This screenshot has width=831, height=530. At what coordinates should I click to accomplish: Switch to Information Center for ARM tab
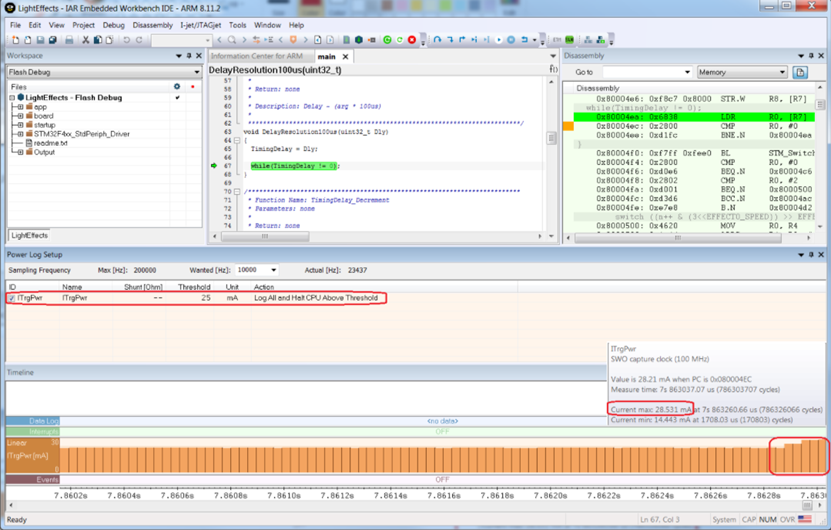(257, 56)
